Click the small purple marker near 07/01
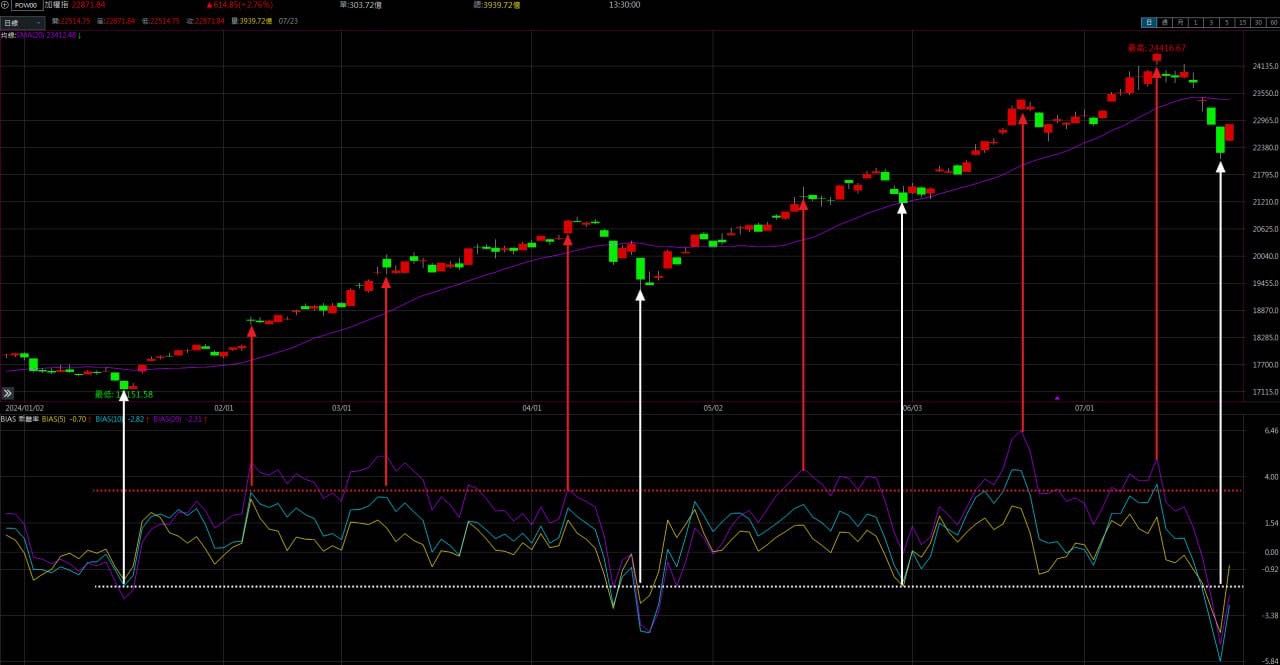 pyautogui.click(x=1057, y=397)
